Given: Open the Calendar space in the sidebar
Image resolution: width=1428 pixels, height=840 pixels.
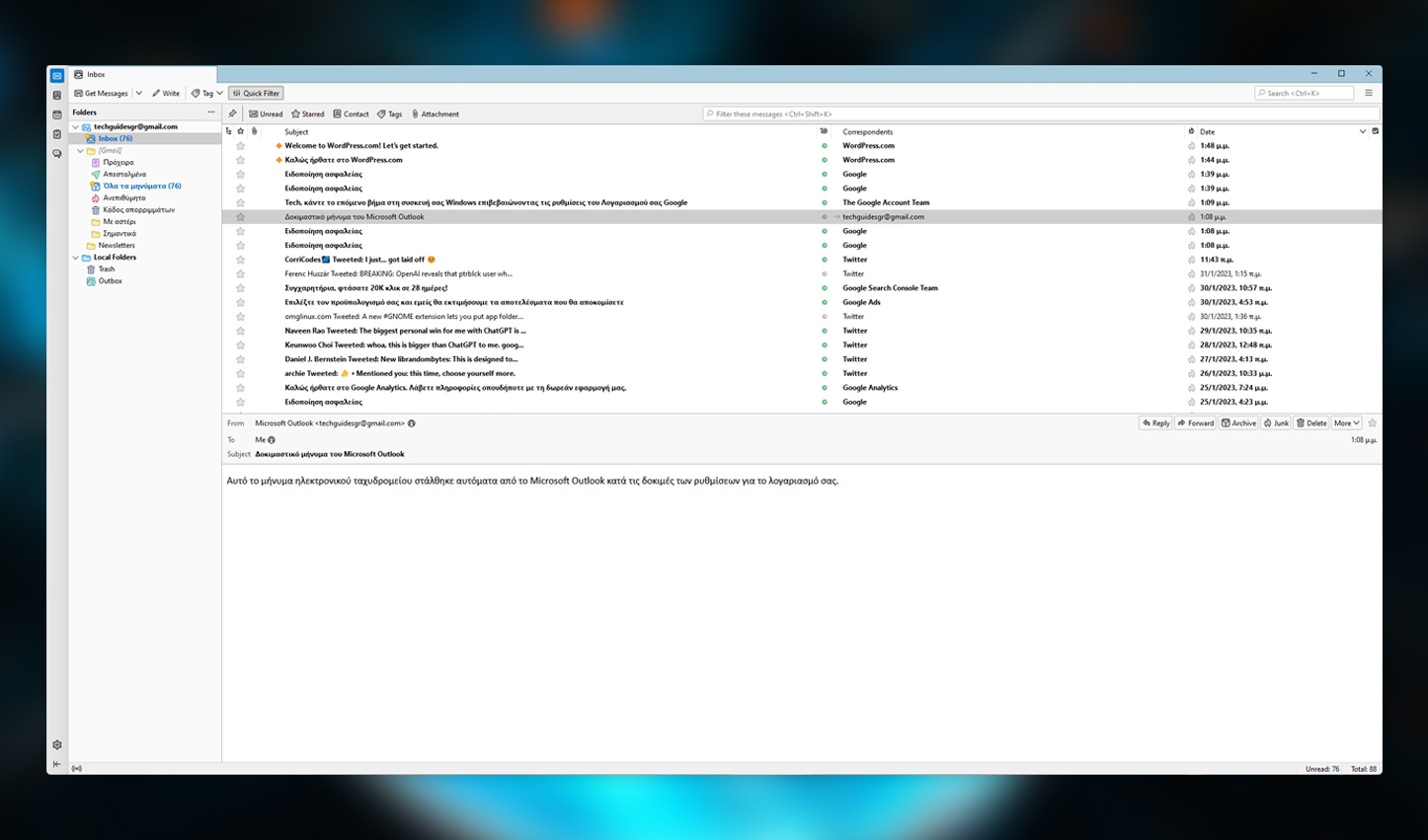Looking at the screenshot, I should click(57, 115).
